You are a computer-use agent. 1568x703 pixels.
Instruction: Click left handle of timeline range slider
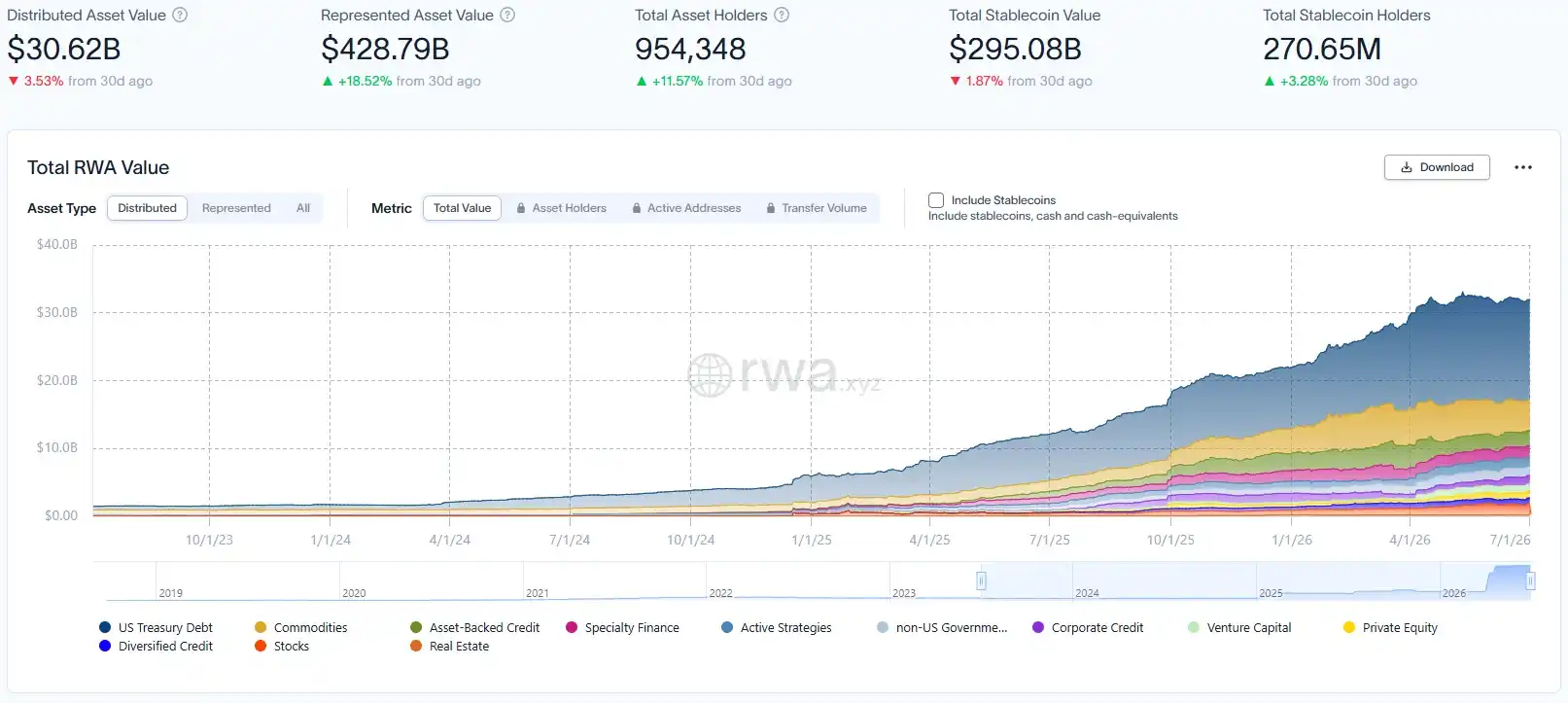point(981,581)
